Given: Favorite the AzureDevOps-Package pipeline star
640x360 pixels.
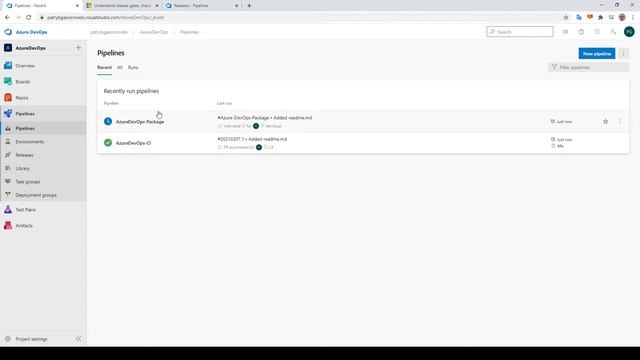Looking at the screenshot, I should click(x=605, y=122).
